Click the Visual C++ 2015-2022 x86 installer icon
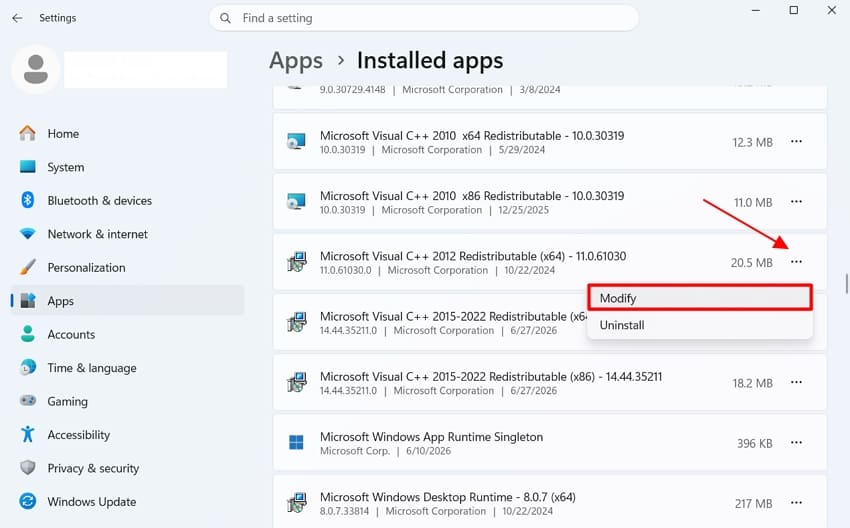850x528 pixels. [x=297, y=382]
